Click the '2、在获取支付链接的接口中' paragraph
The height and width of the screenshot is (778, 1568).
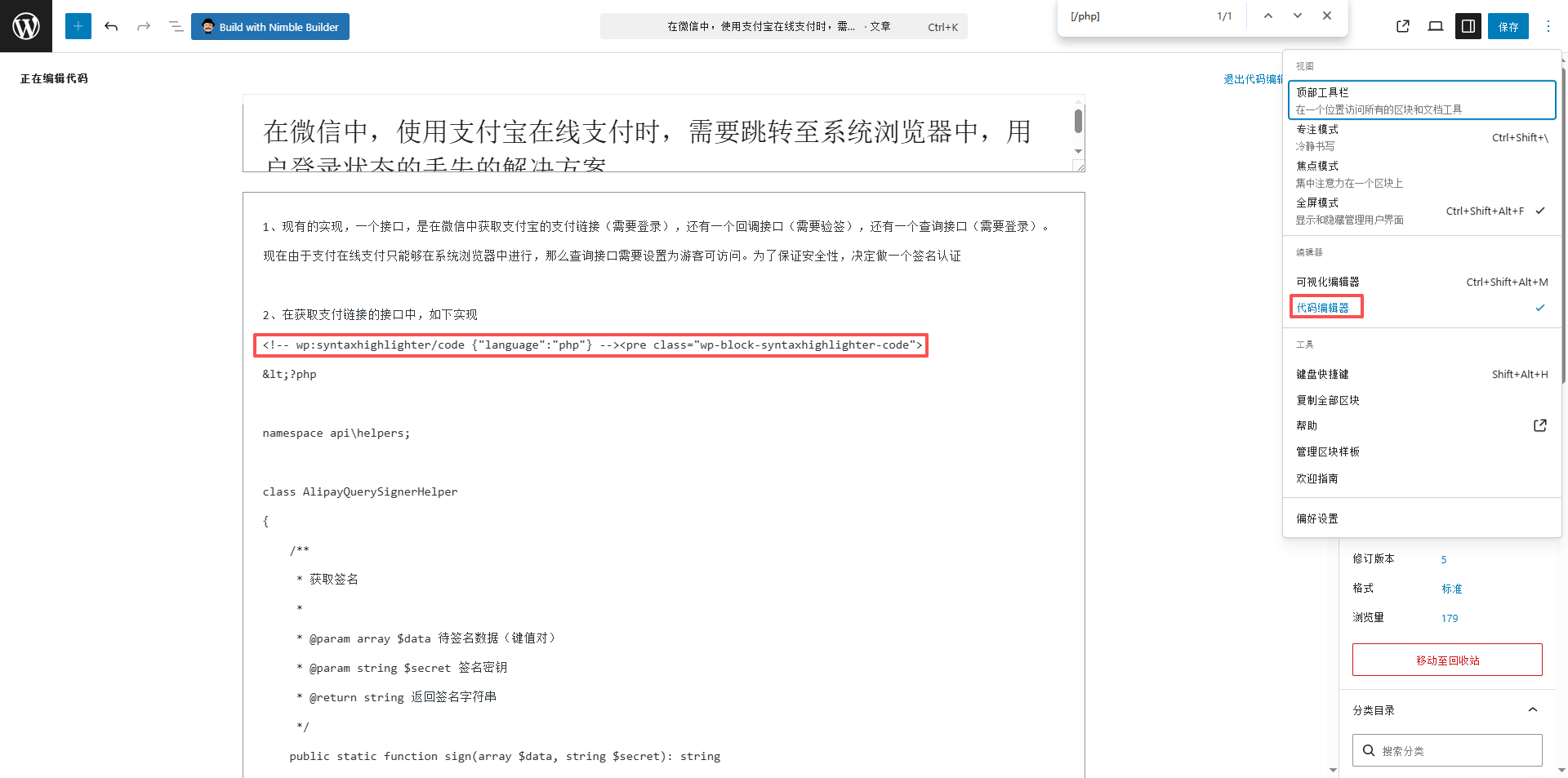point(370,315)
